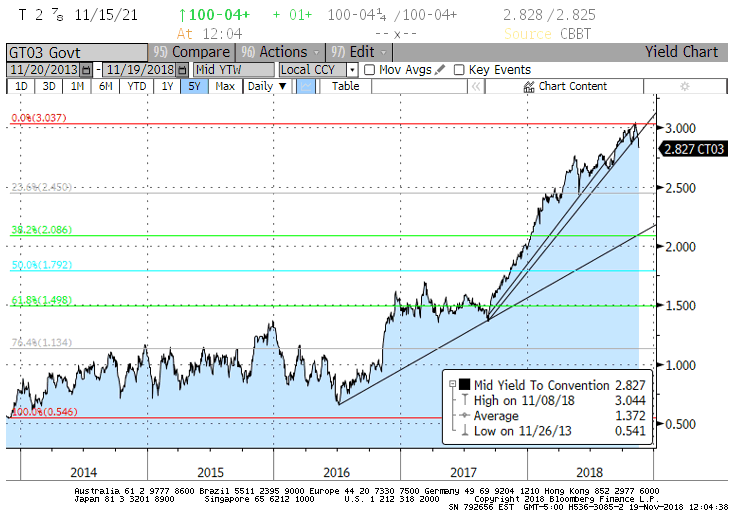
Task: Switch to the 1Y range tab
Action: click(168, 86)
